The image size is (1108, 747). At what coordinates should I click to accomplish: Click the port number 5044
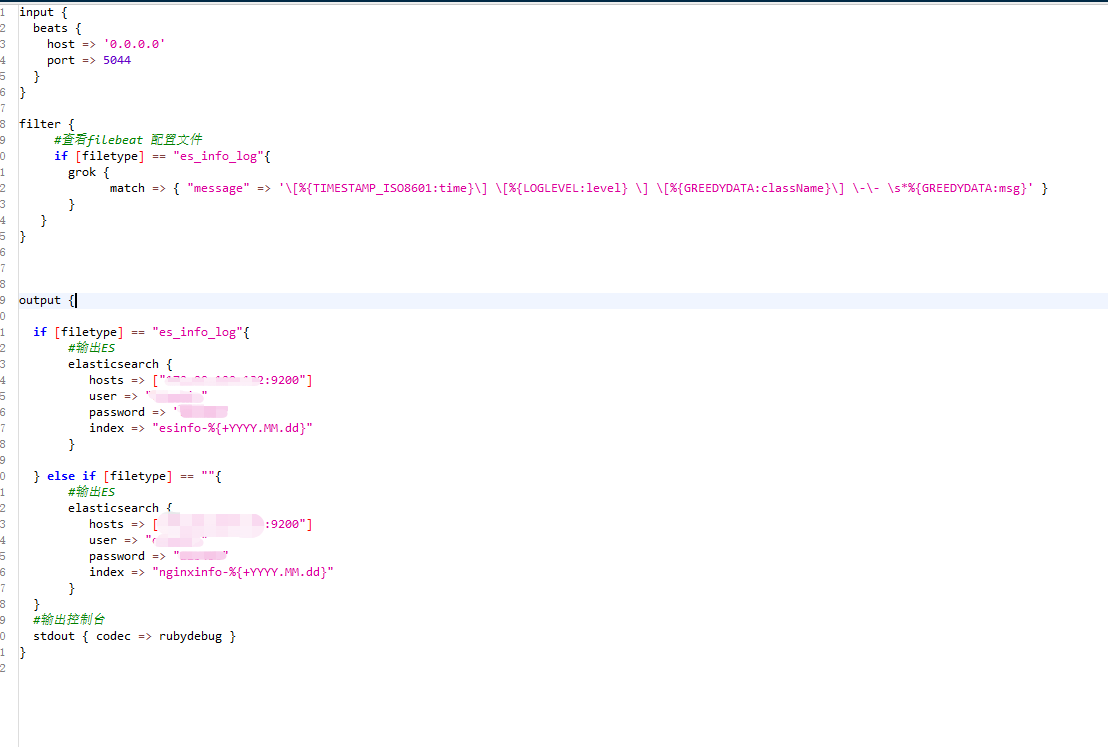point(117,60)
